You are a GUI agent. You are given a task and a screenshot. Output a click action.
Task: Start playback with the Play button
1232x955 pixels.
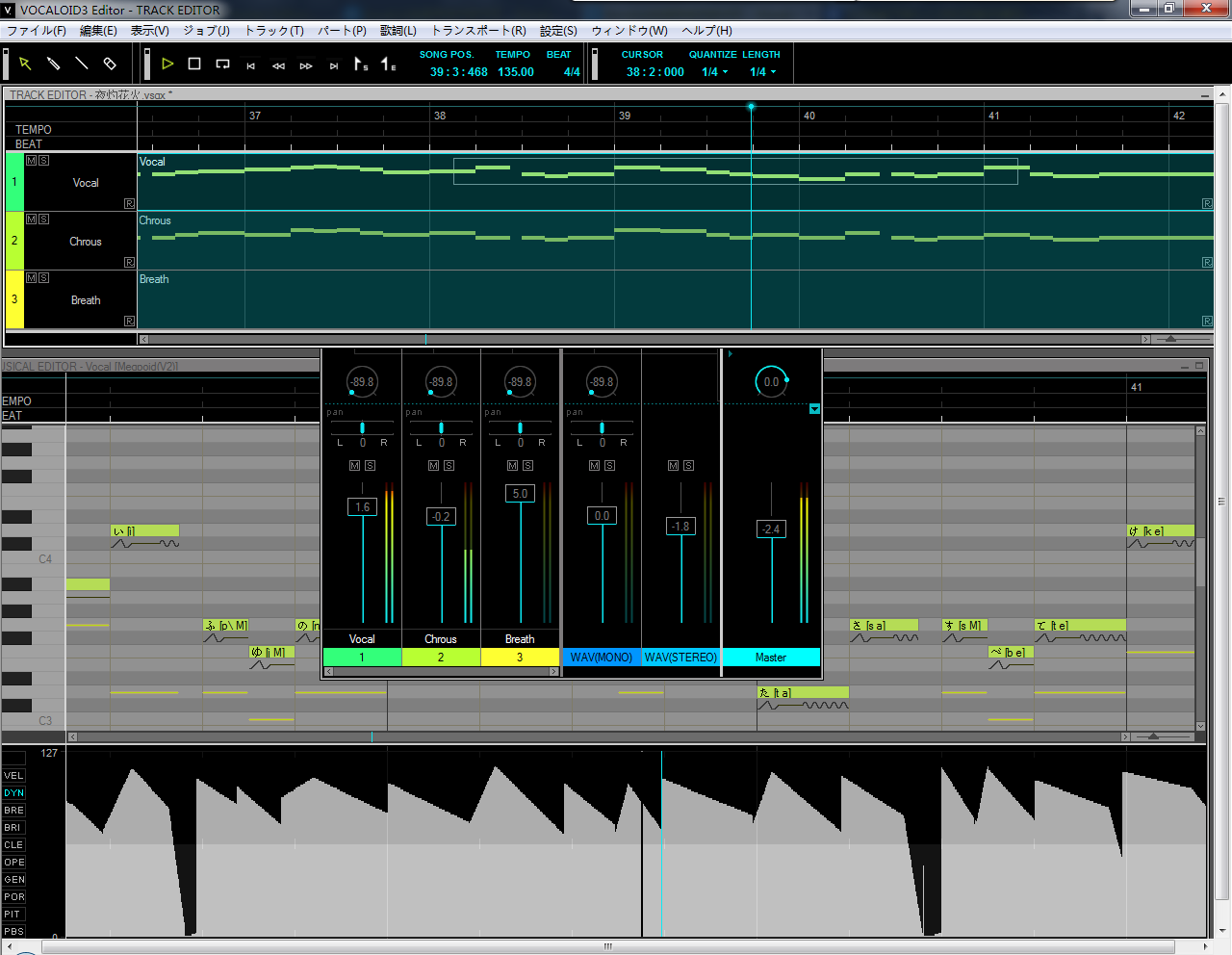tap(167, 64)
